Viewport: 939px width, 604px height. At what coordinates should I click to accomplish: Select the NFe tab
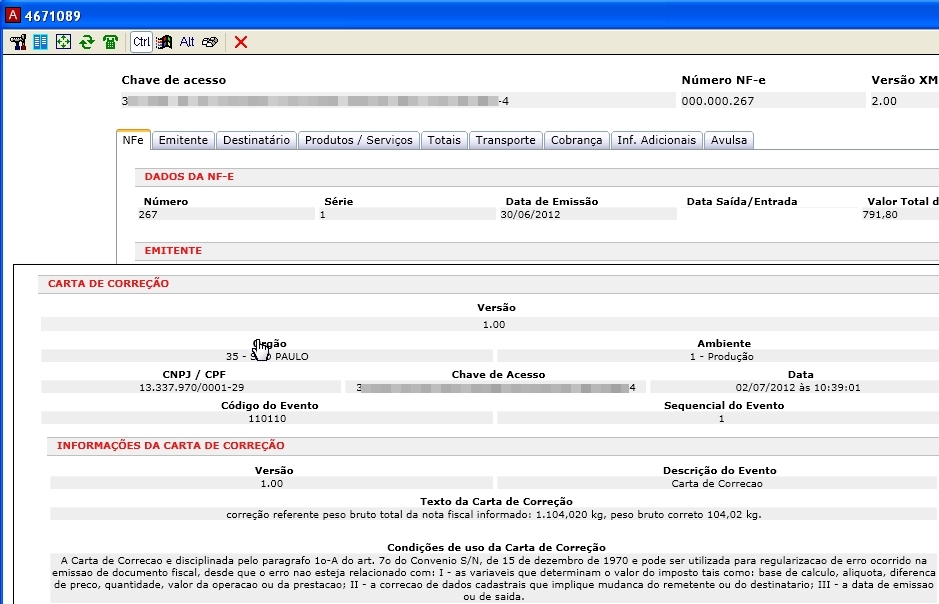tap(133, 140)
